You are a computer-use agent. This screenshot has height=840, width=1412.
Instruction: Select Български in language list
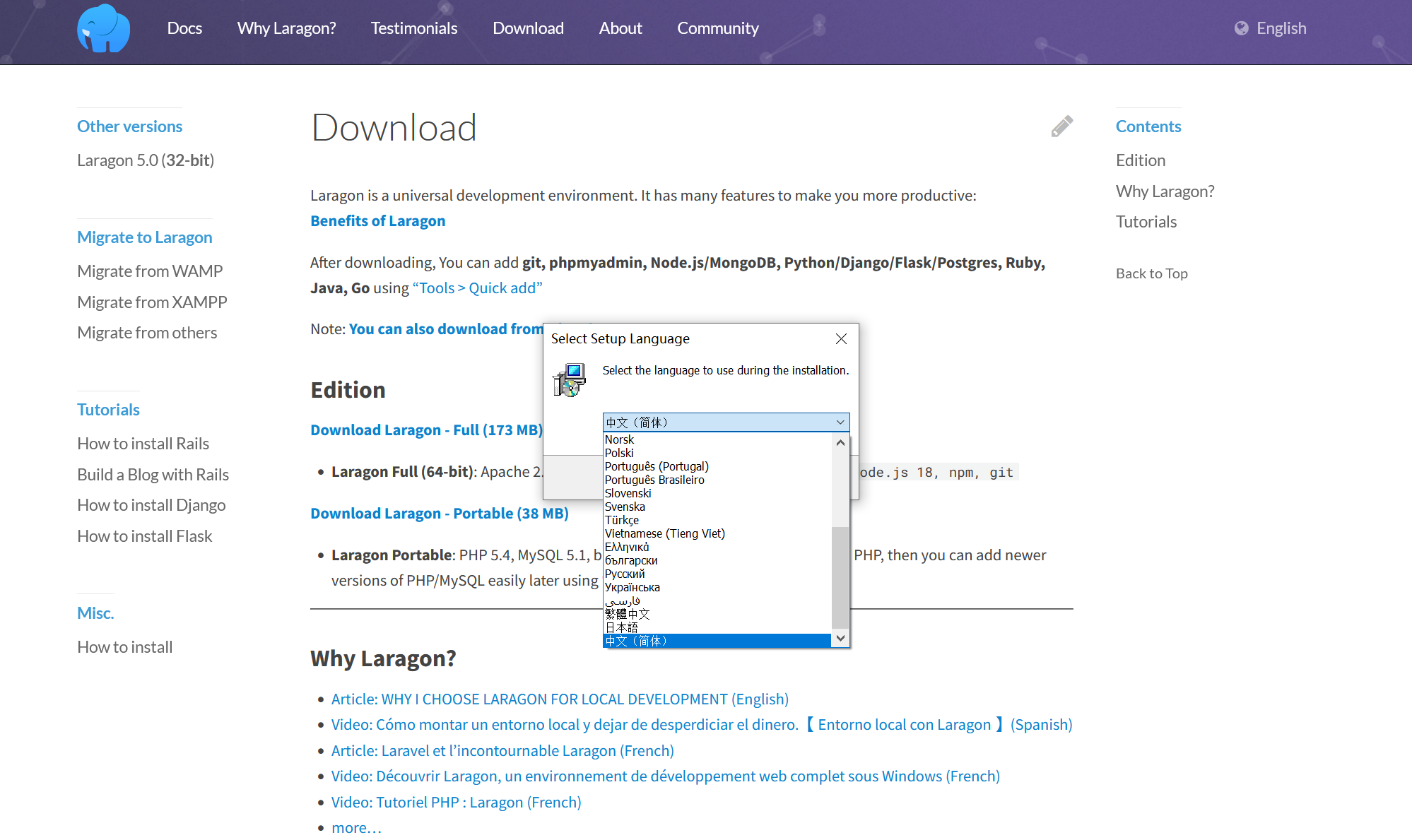(717, 560)
